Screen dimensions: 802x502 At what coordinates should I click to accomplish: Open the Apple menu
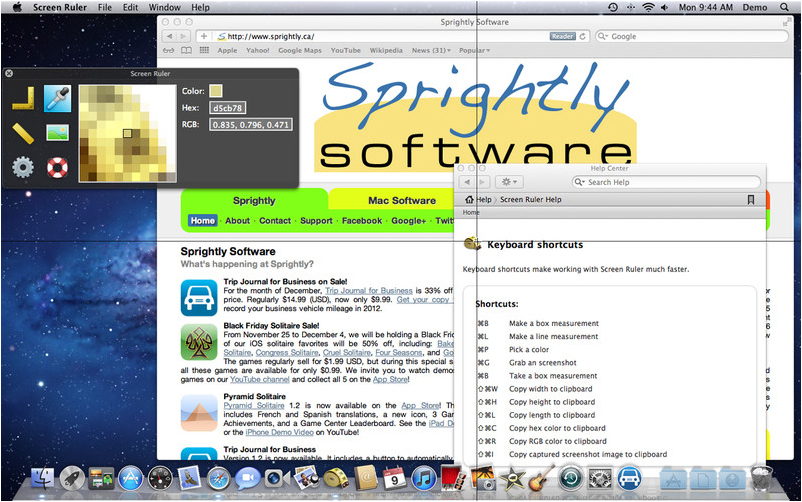tap(17, 7)
